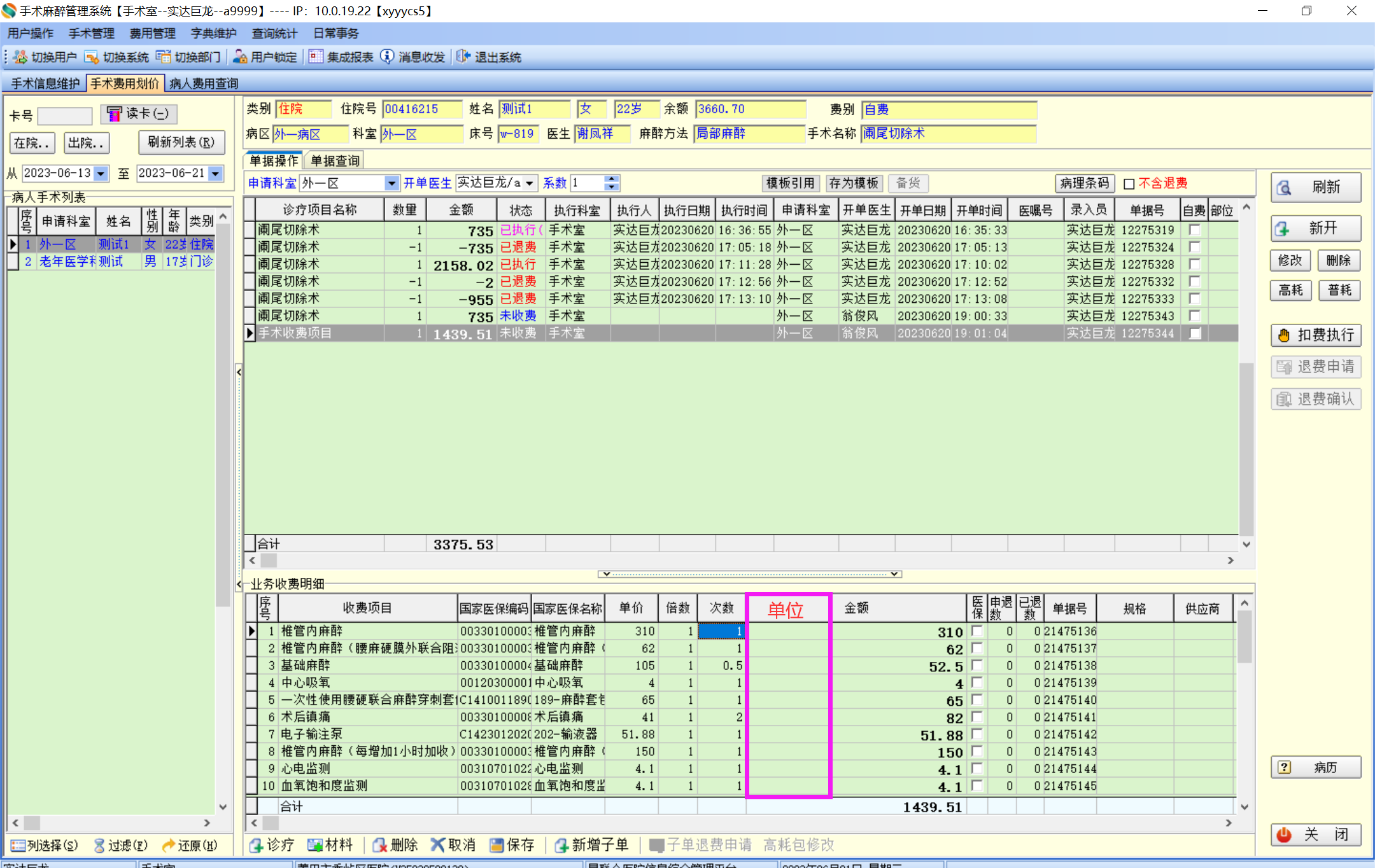Click the 退出系统 exit system icon
Viewport: 1375px width, 868px height.
[463, 57]
